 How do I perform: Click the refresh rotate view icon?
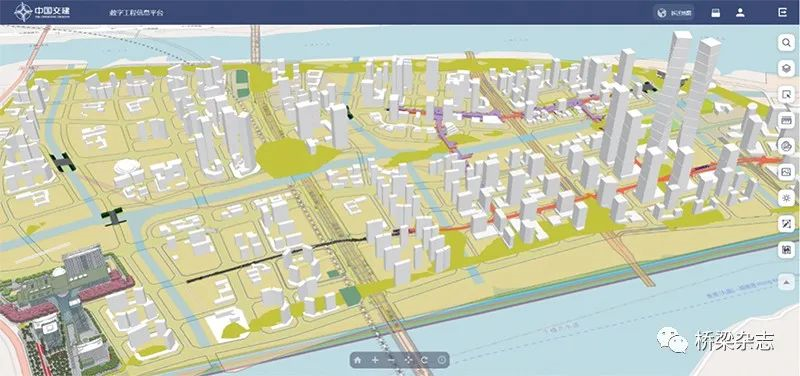click(x=424, y=360)
